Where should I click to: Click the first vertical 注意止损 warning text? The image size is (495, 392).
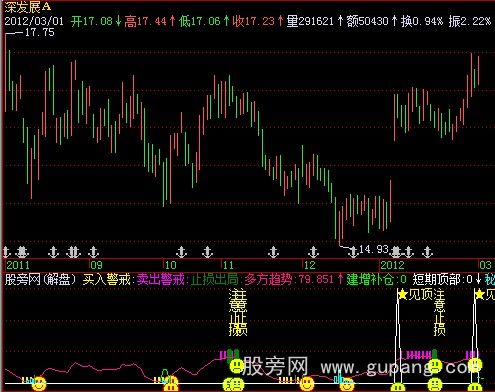coord(238,313)
